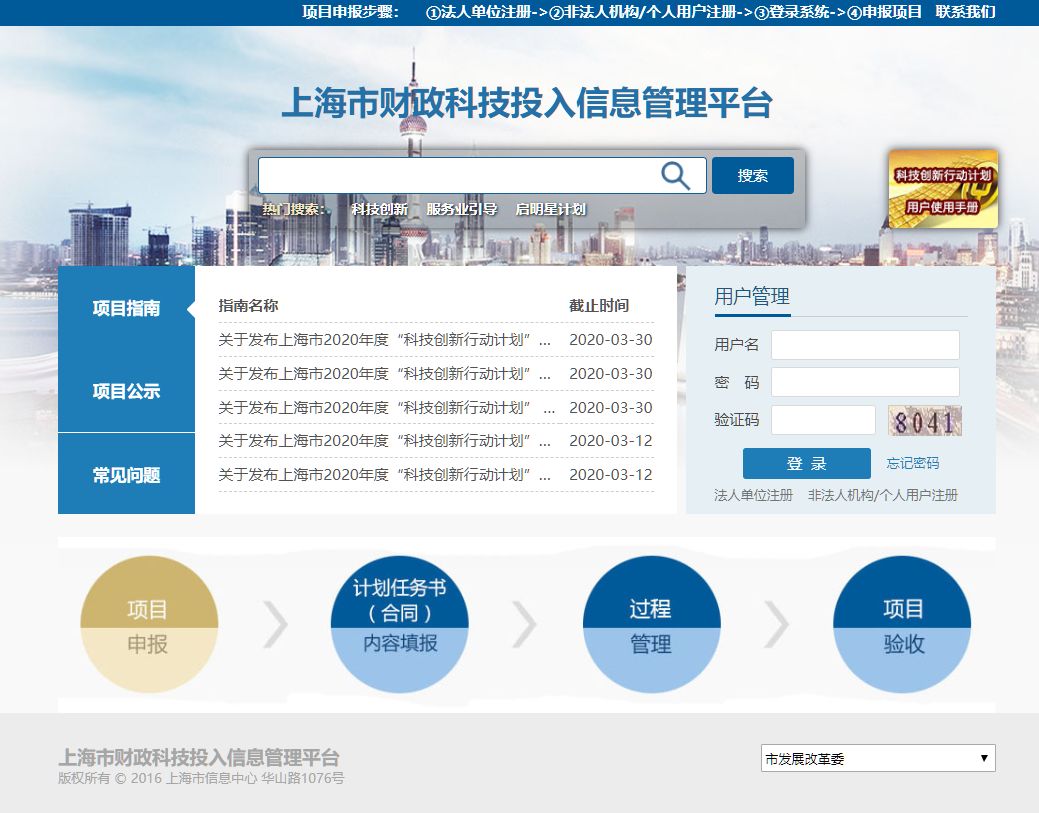Click the 联系我们 link in top bar

pos(965,12)
